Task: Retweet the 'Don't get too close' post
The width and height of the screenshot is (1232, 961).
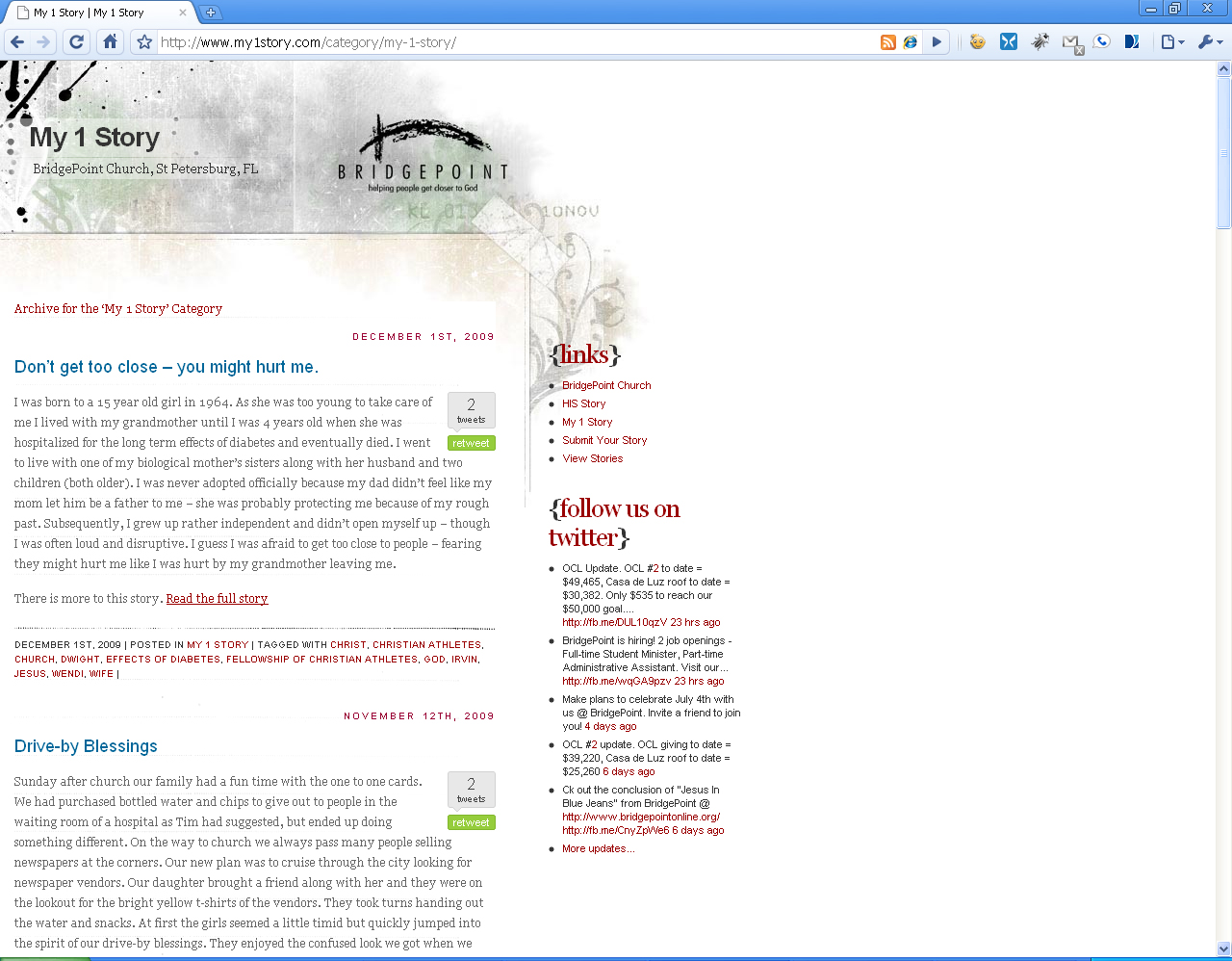Action: [x=472, y=443]
